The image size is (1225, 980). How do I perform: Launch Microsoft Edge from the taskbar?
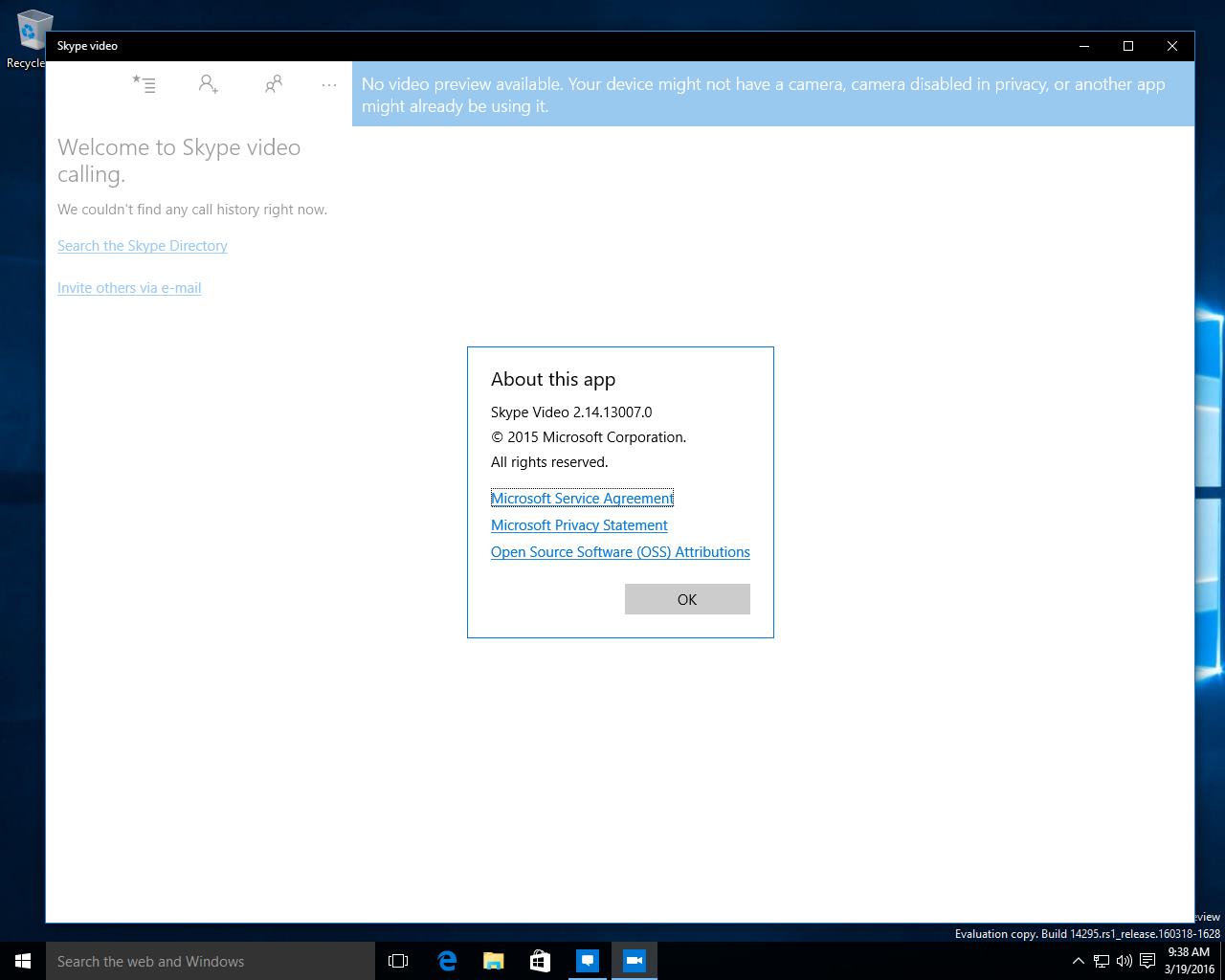point(446,961)
